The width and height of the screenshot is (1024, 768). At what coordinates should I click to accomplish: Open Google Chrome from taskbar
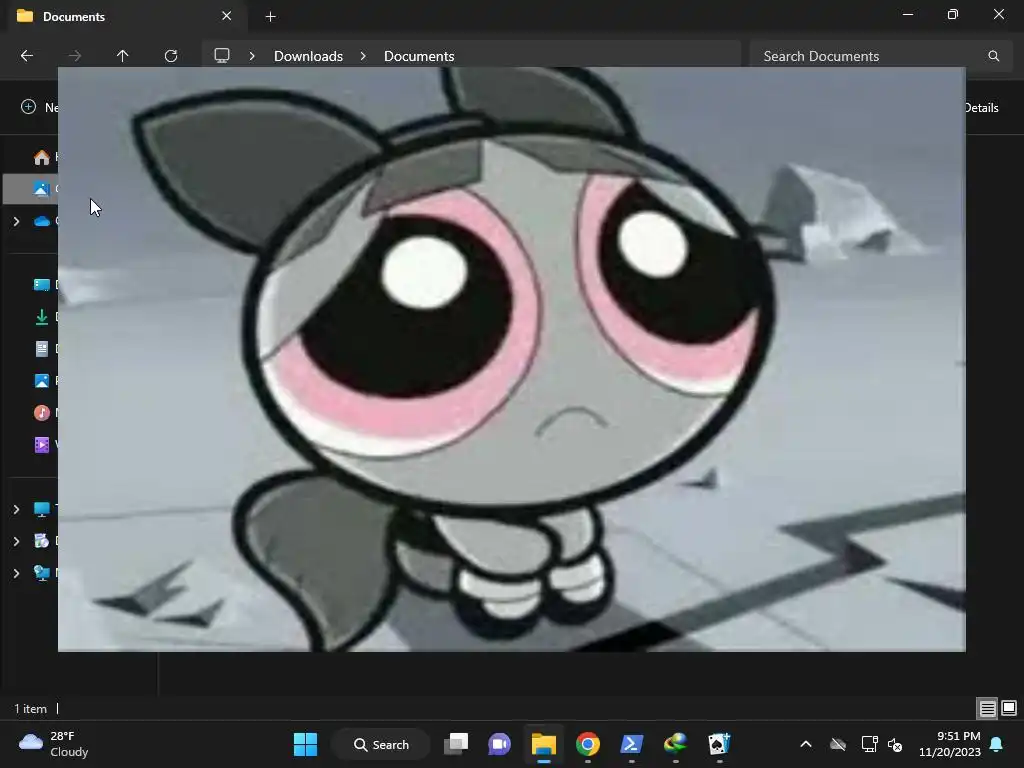(x=588, y=744)
